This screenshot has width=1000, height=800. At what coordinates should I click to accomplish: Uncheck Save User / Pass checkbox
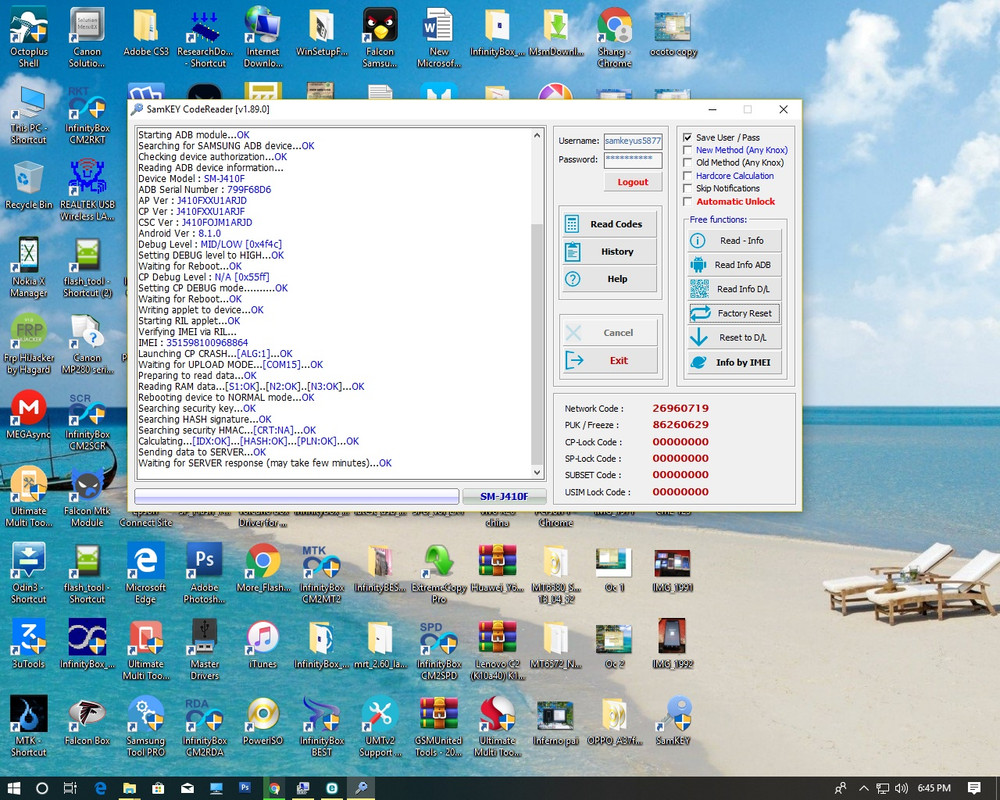pyautogui.click(x=688, y=137)
